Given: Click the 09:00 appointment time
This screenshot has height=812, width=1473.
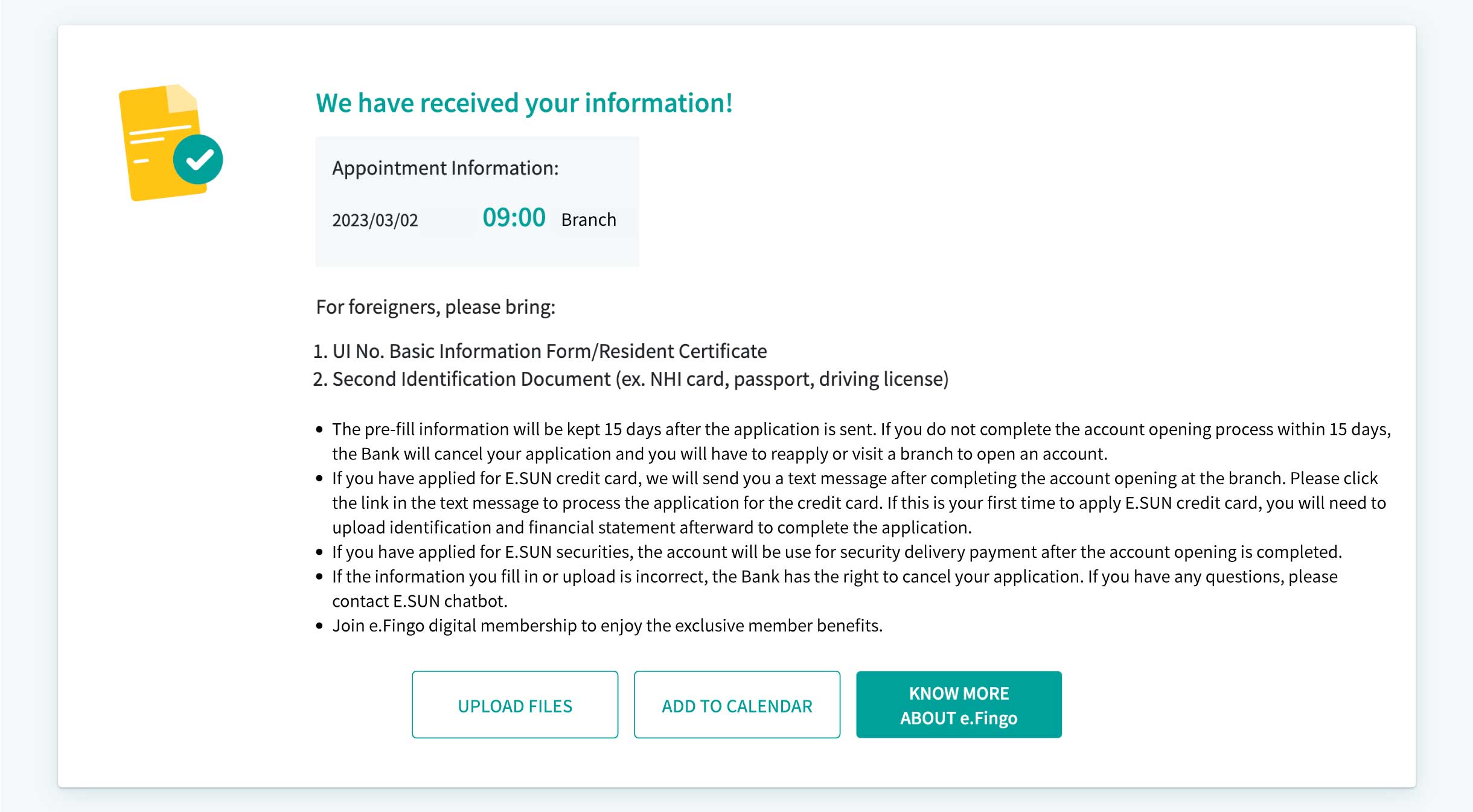Looking at the screenshot, I should (514, 217).
